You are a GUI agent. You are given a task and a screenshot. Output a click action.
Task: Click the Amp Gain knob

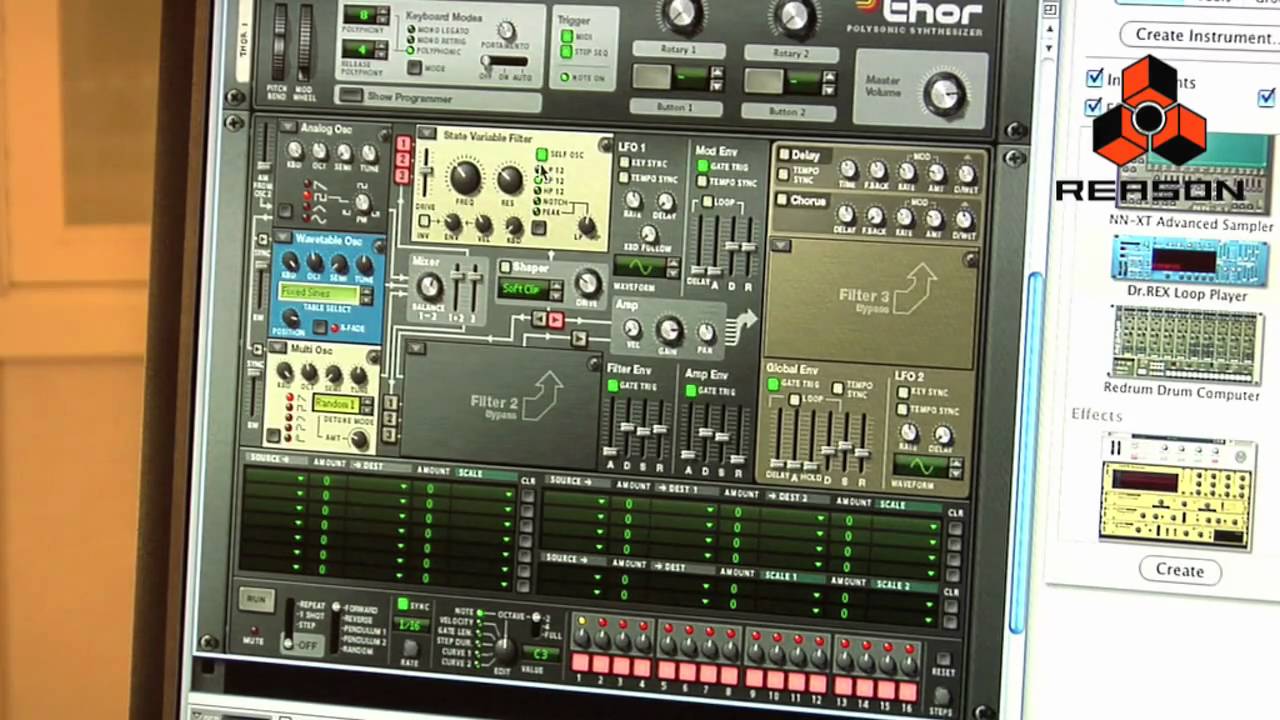point(669,330)
